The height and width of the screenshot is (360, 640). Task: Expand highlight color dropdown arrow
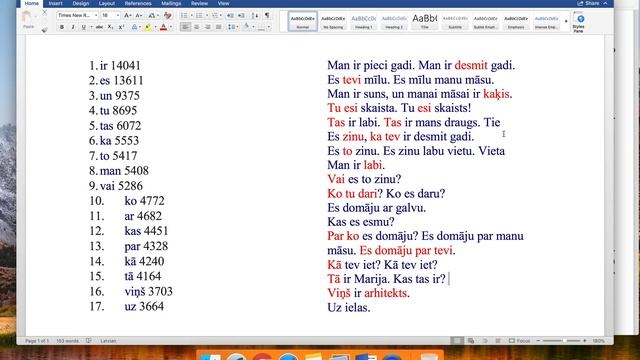(156, 27)
